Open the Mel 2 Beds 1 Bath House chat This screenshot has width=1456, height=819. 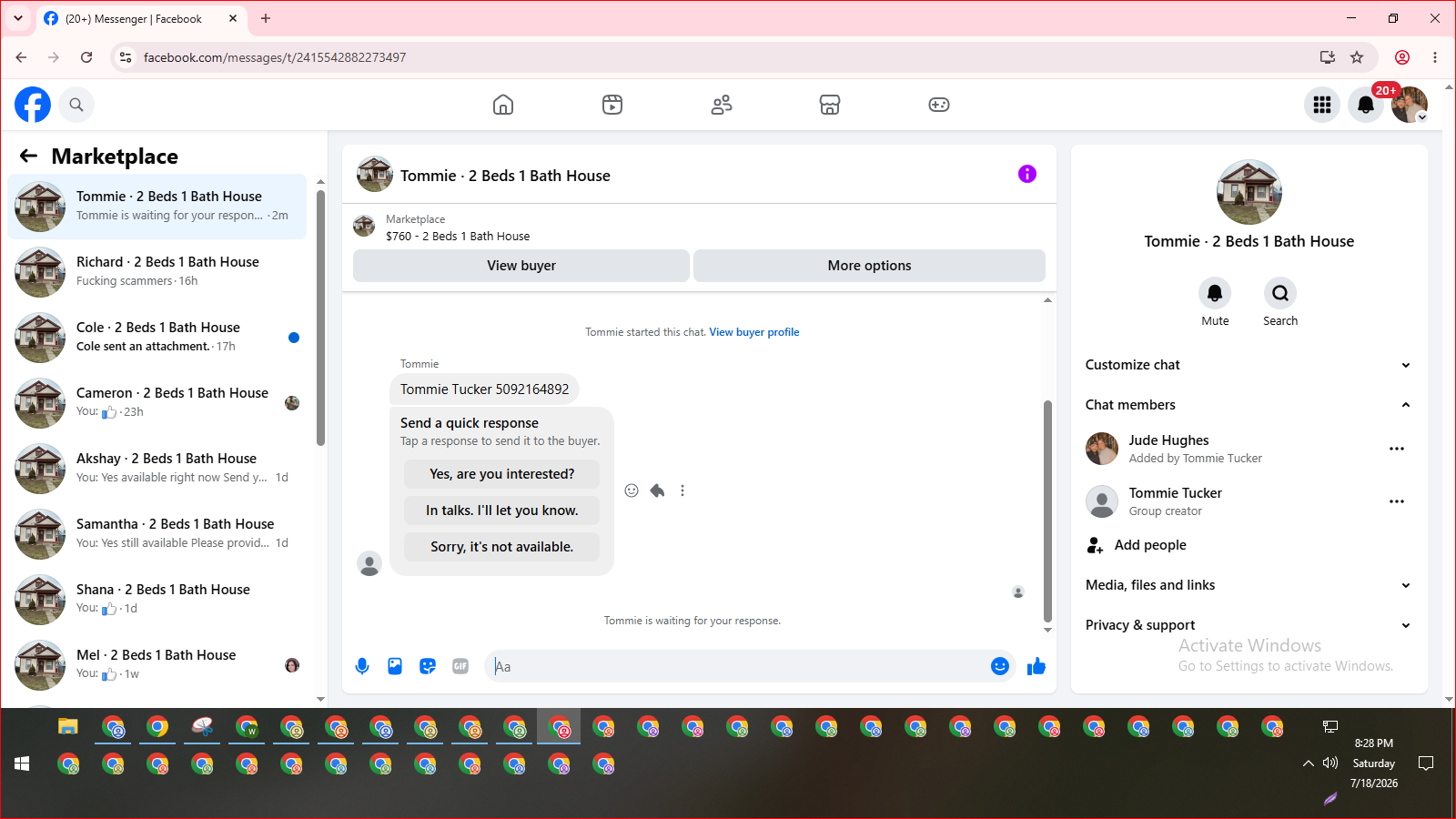157,665
